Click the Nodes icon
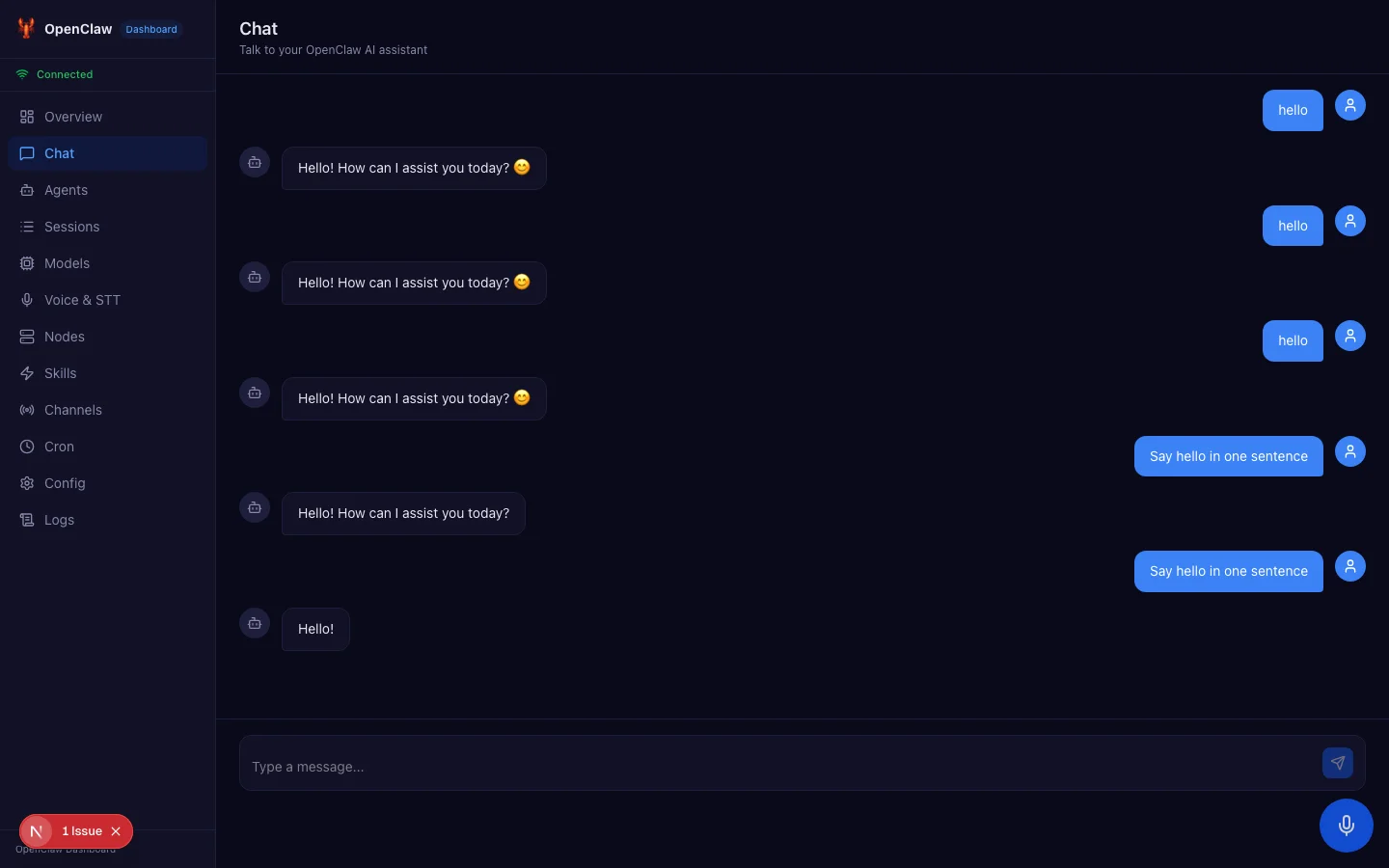The width and height of the screenshot is (1389, 868). 27,337
